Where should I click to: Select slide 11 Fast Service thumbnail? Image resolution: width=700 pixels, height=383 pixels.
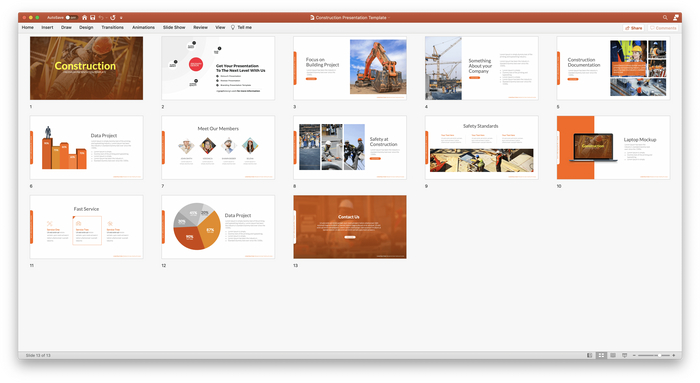pyautogui.click(x=87, y=227)
